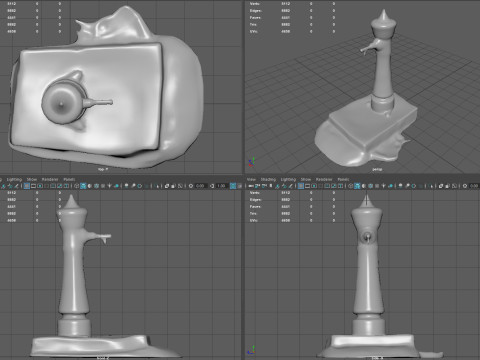Open Camera Attributes icon in front view toolbar
Viewport: 480px width, 360px height.
coord(264,186)
